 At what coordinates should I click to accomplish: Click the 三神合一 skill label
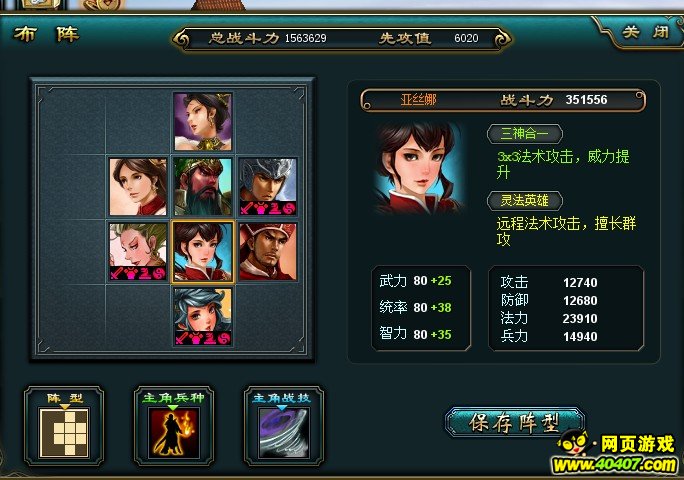[x=524, y=134]
